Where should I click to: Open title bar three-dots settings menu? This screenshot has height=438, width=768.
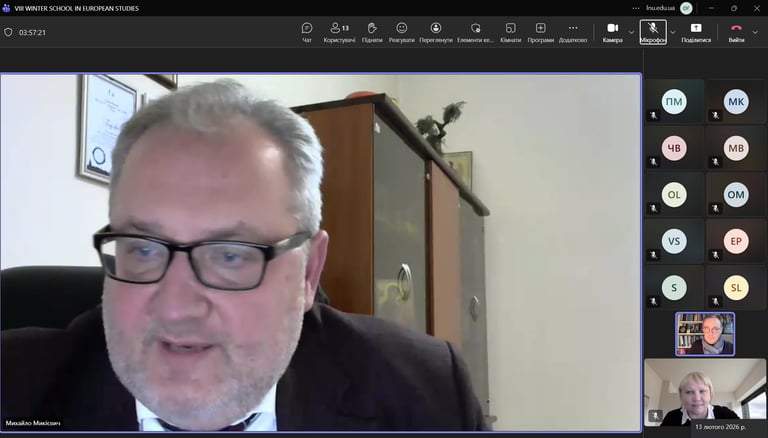pyautogui.click(x=636, y=8)
